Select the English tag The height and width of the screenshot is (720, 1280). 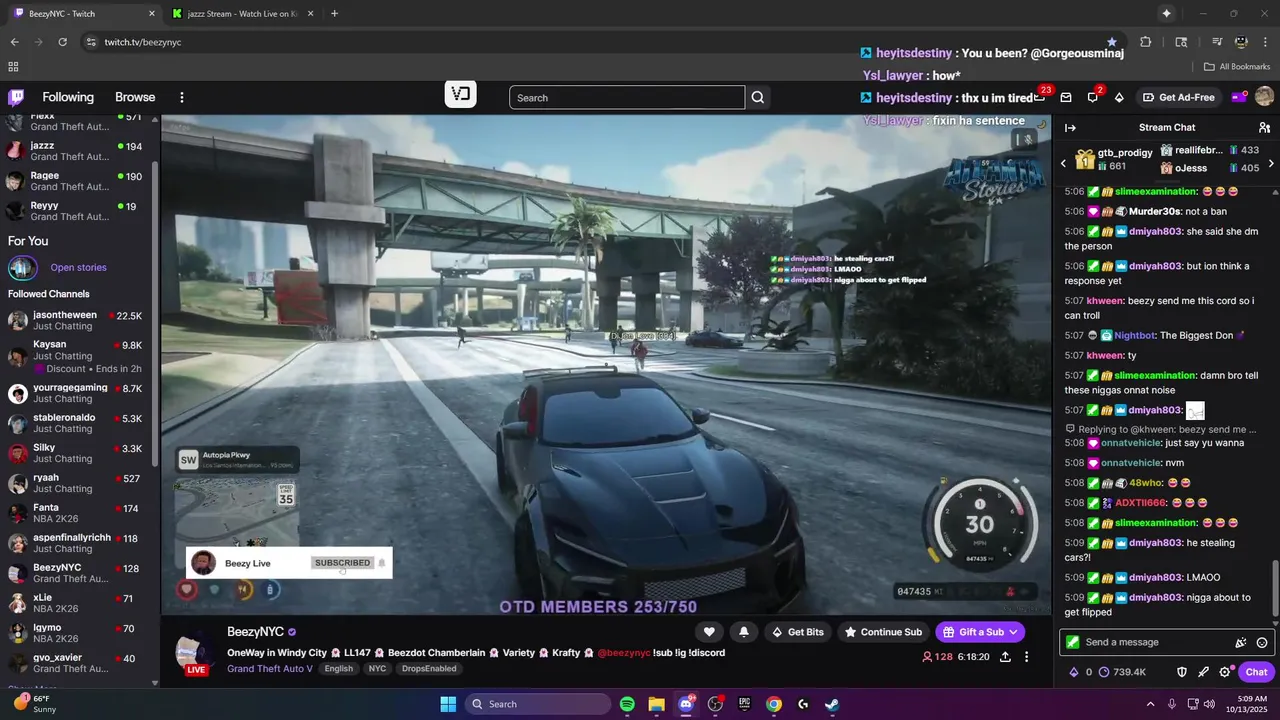(x=338, y=669)
